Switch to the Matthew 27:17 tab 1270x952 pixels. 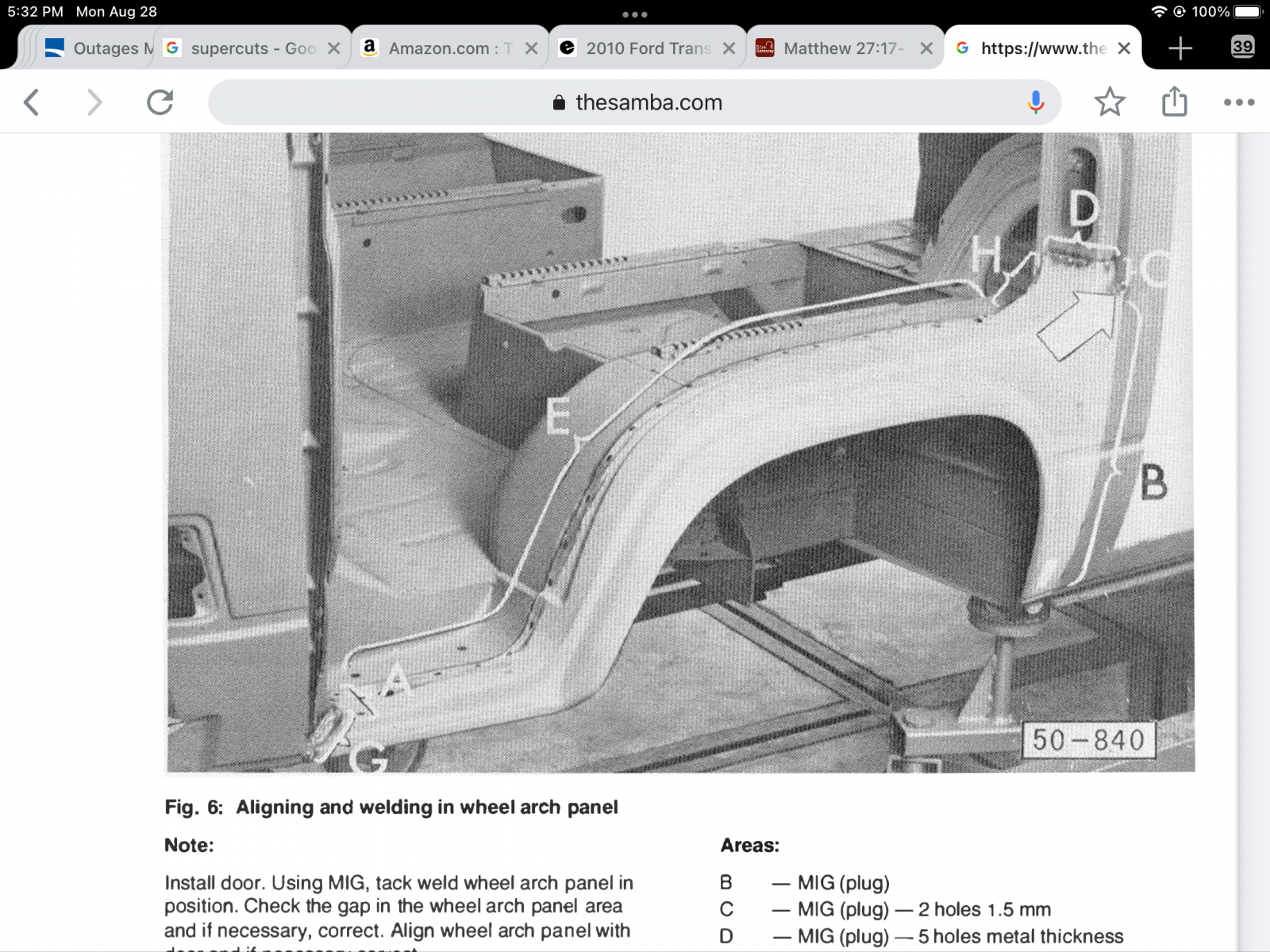click(837, 48)
